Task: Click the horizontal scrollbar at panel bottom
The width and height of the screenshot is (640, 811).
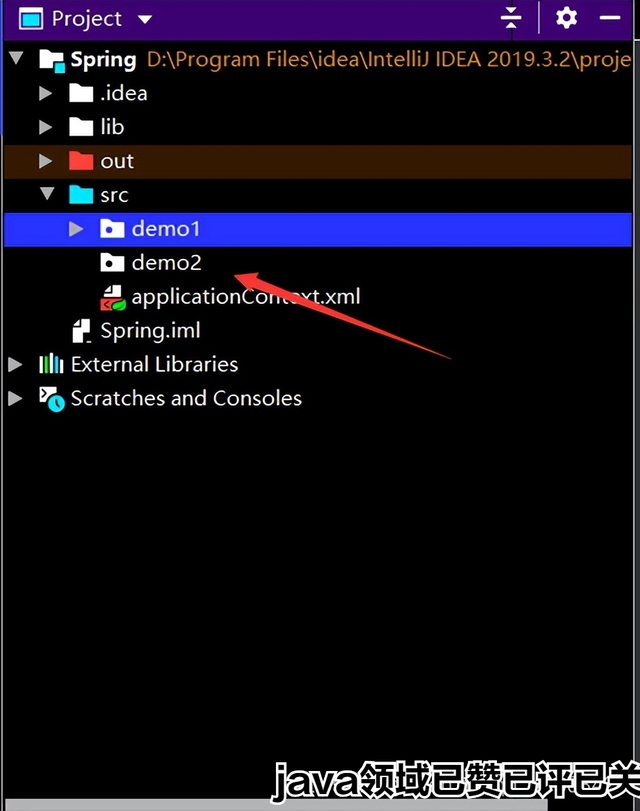Action: point(276,806)
